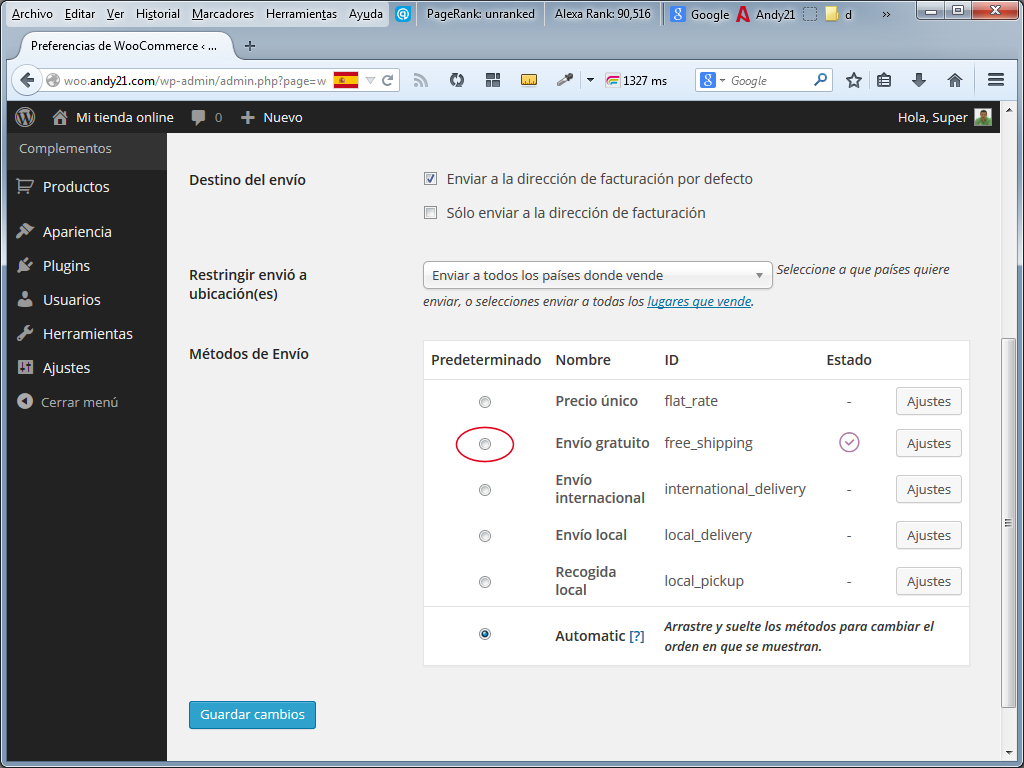The width and height of the screenshot is (1024, 768).
Task: Open Apariencia in the admin sidebar
Action: (x=77, y=232)
